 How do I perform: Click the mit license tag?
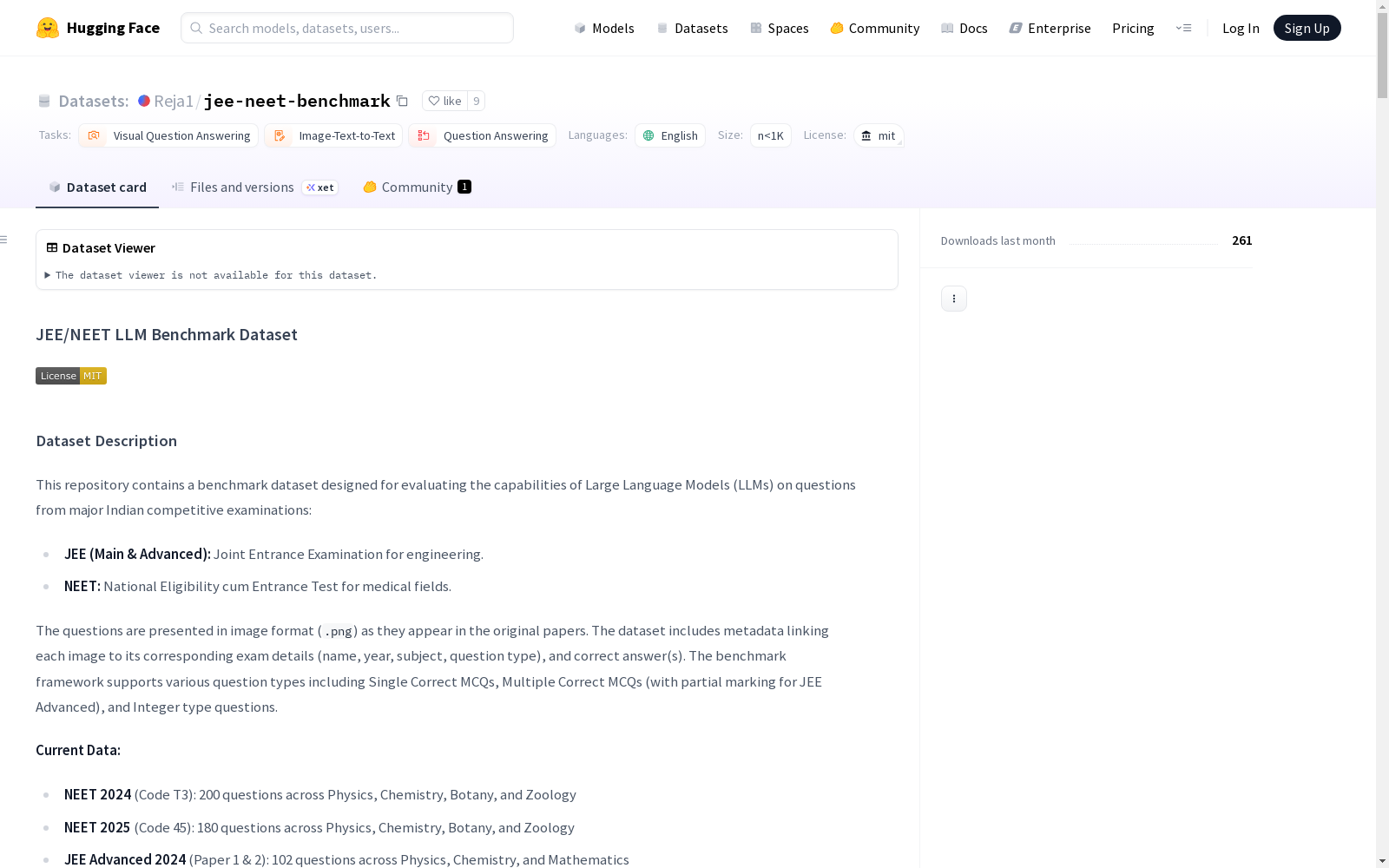click(x=879, y=135)
